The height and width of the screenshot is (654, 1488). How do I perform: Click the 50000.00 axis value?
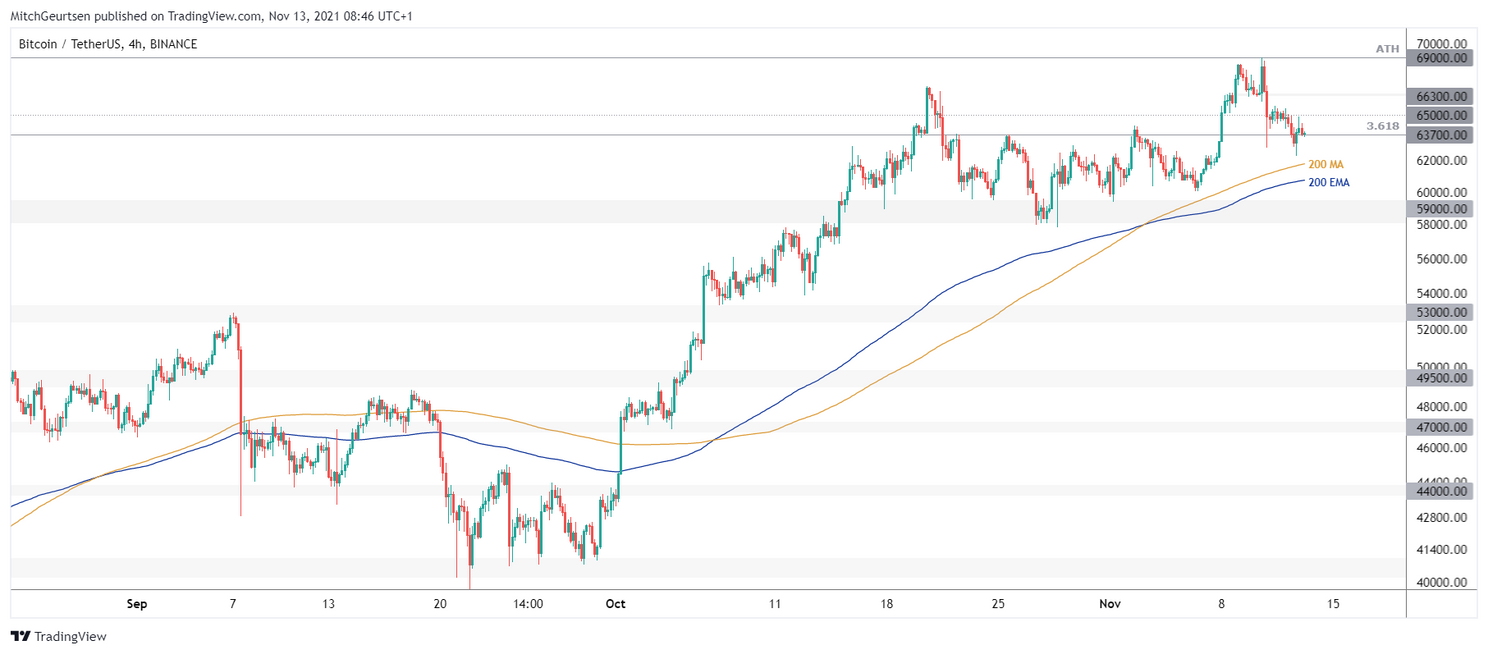coord(1442,367)
